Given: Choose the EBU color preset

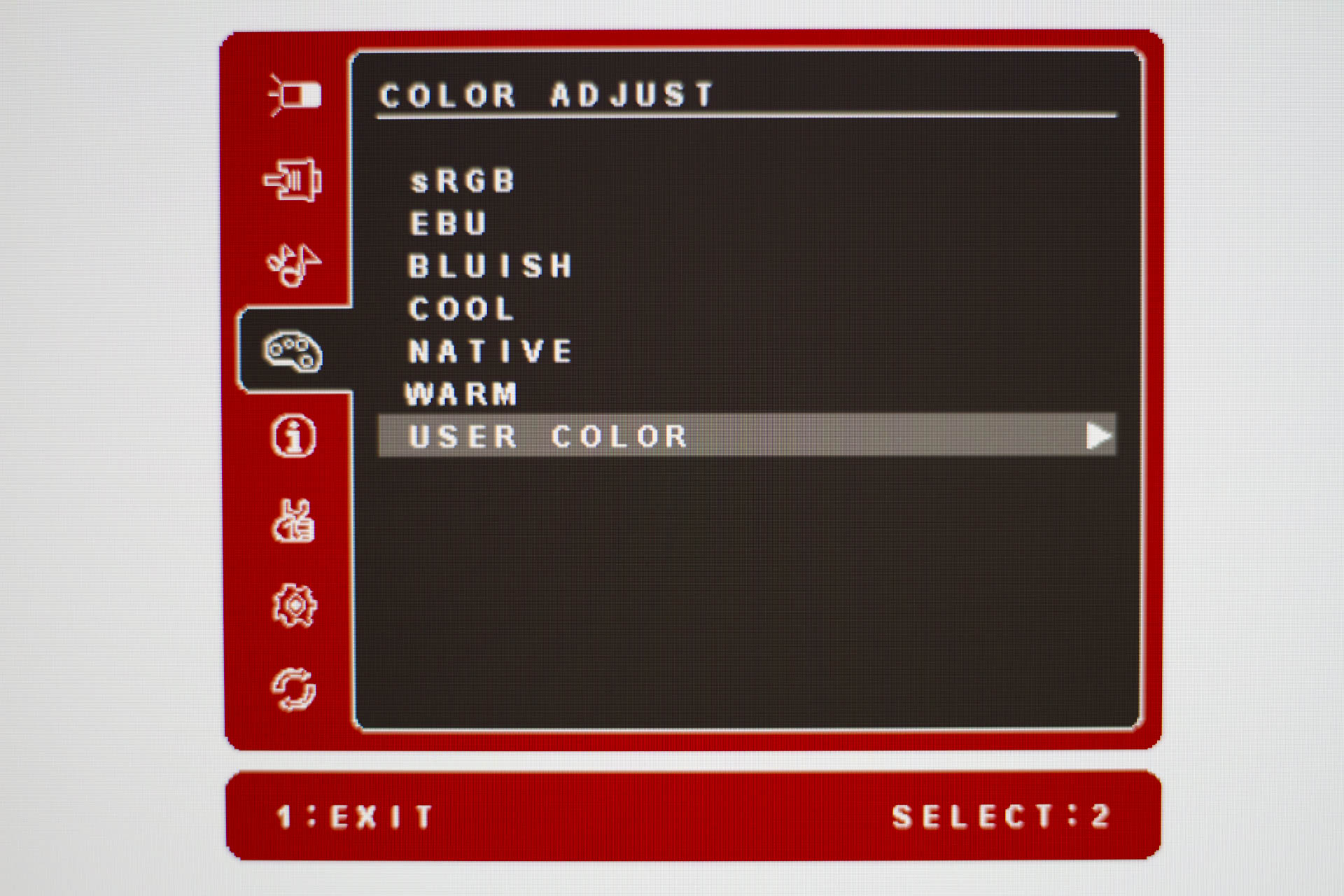Looking at the screenshot, I should pyautogui.click(x=448, y=224).
